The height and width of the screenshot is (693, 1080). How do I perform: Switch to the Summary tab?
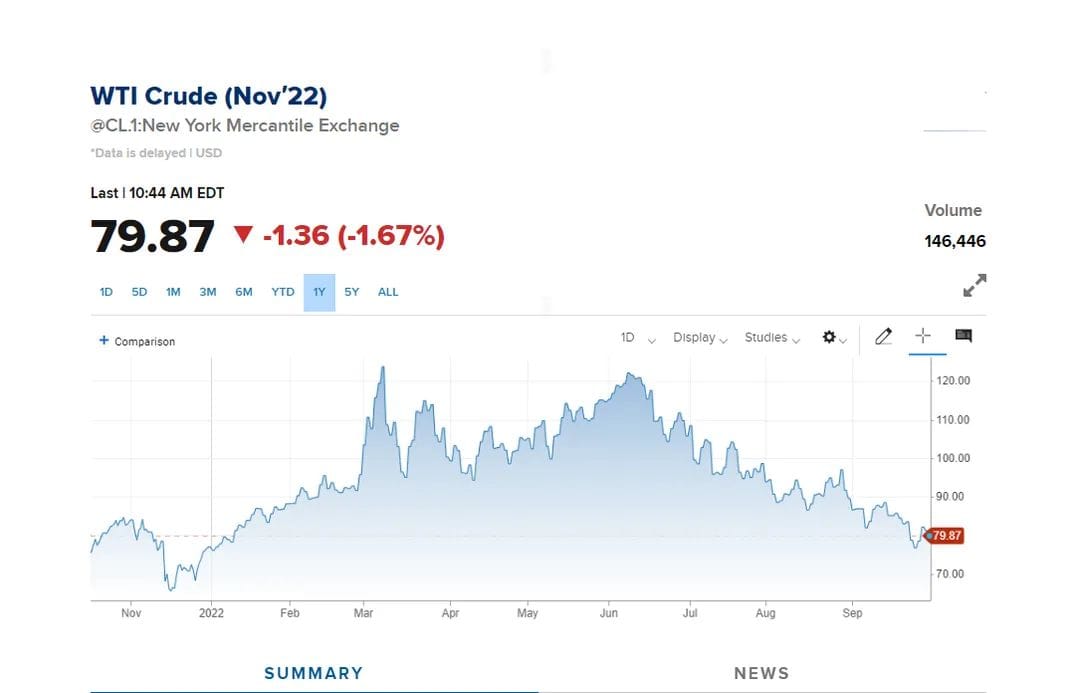[313, 673]
